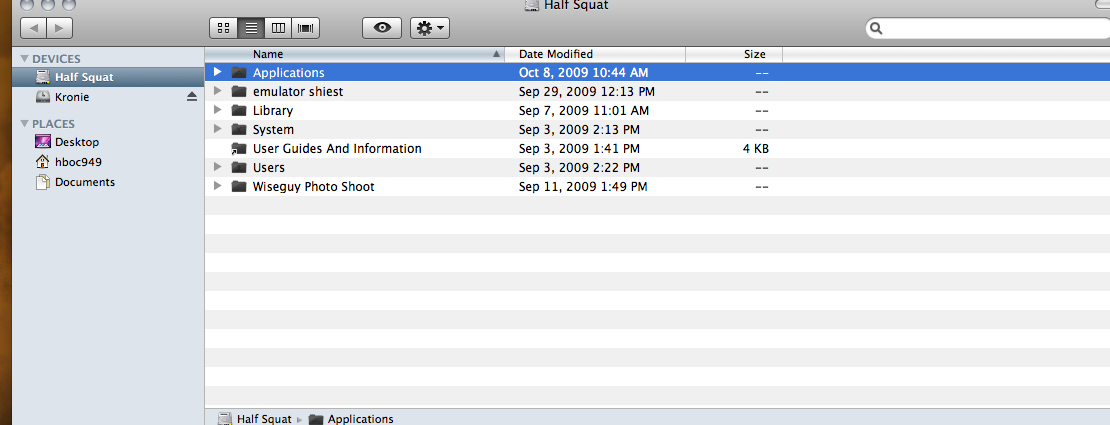Image resolution: width=1110 pixels, height=425 pixels.
Task: Click the Library folder icon
Action: tap(239, 110)
